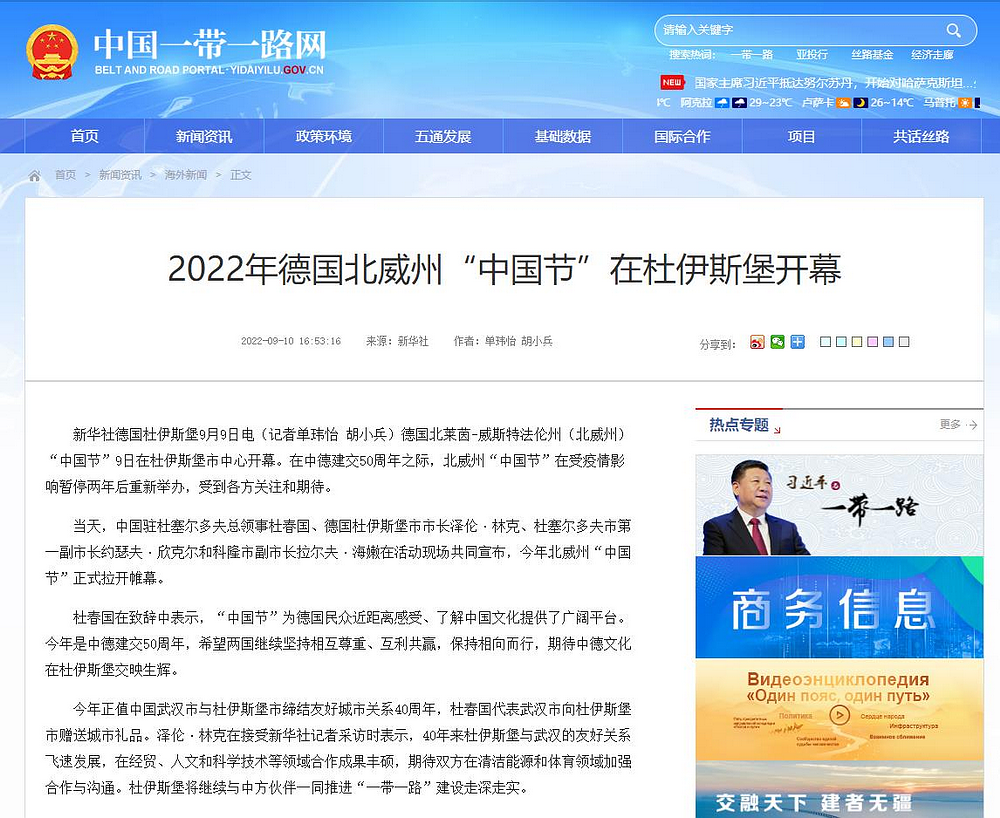Click the 亚投行 hot search keyword
The height and width of the screenshot is (818, 1000).
point(811,55)
